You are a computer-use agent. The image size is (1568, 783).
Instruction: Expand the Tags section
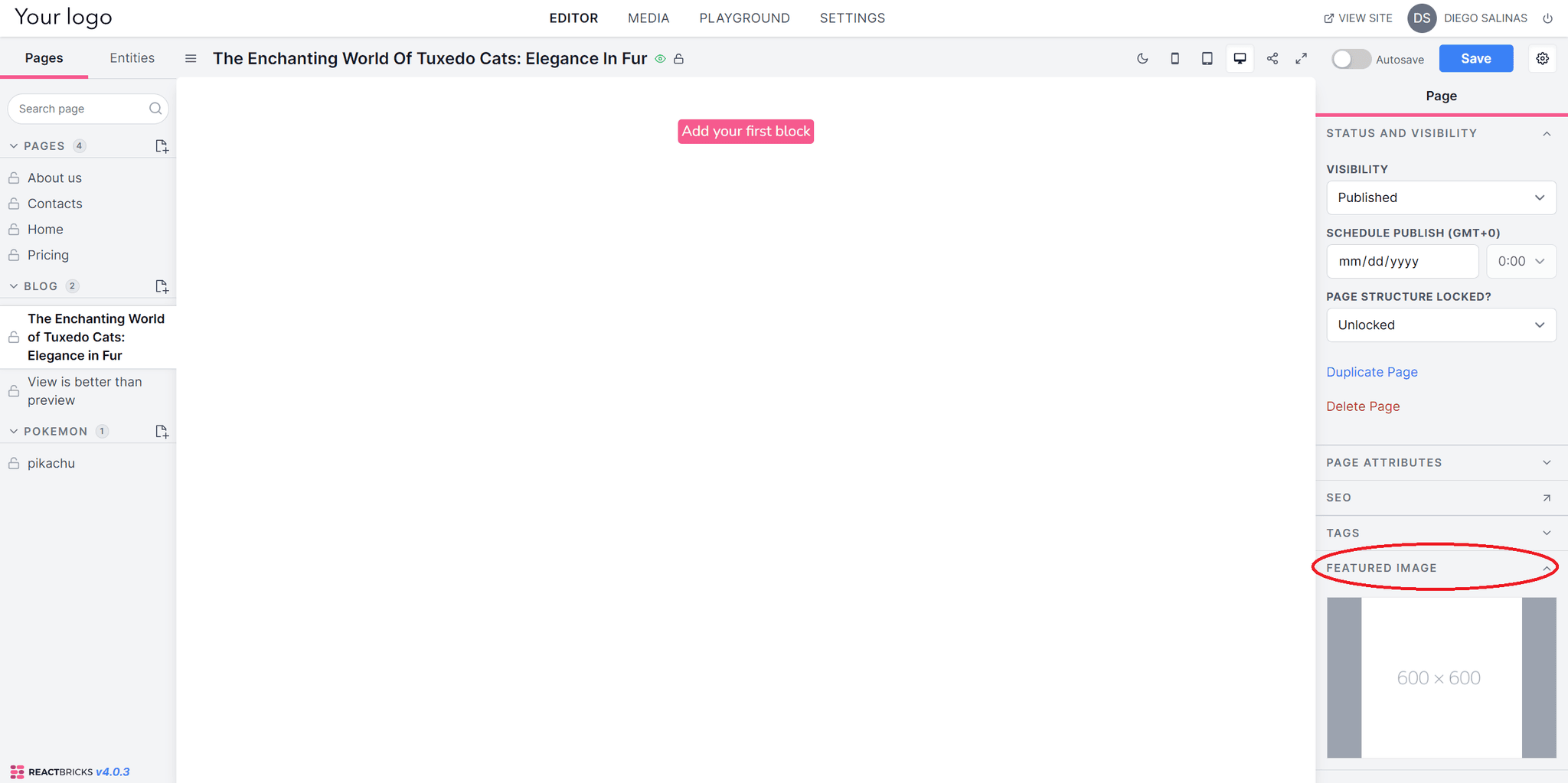[1547, 533]
